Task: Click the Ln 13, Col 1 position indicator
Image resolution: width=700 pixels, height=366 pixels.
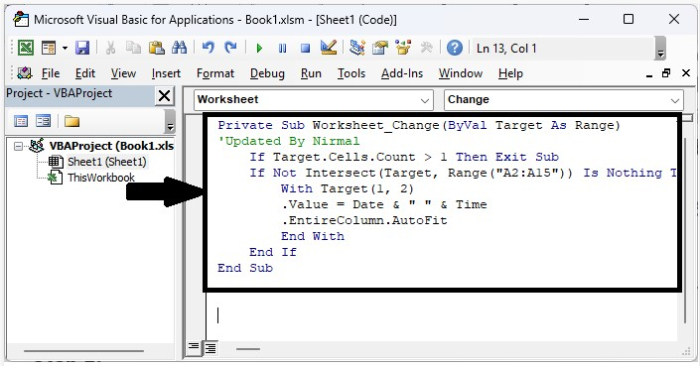Action: pos(506,48)
